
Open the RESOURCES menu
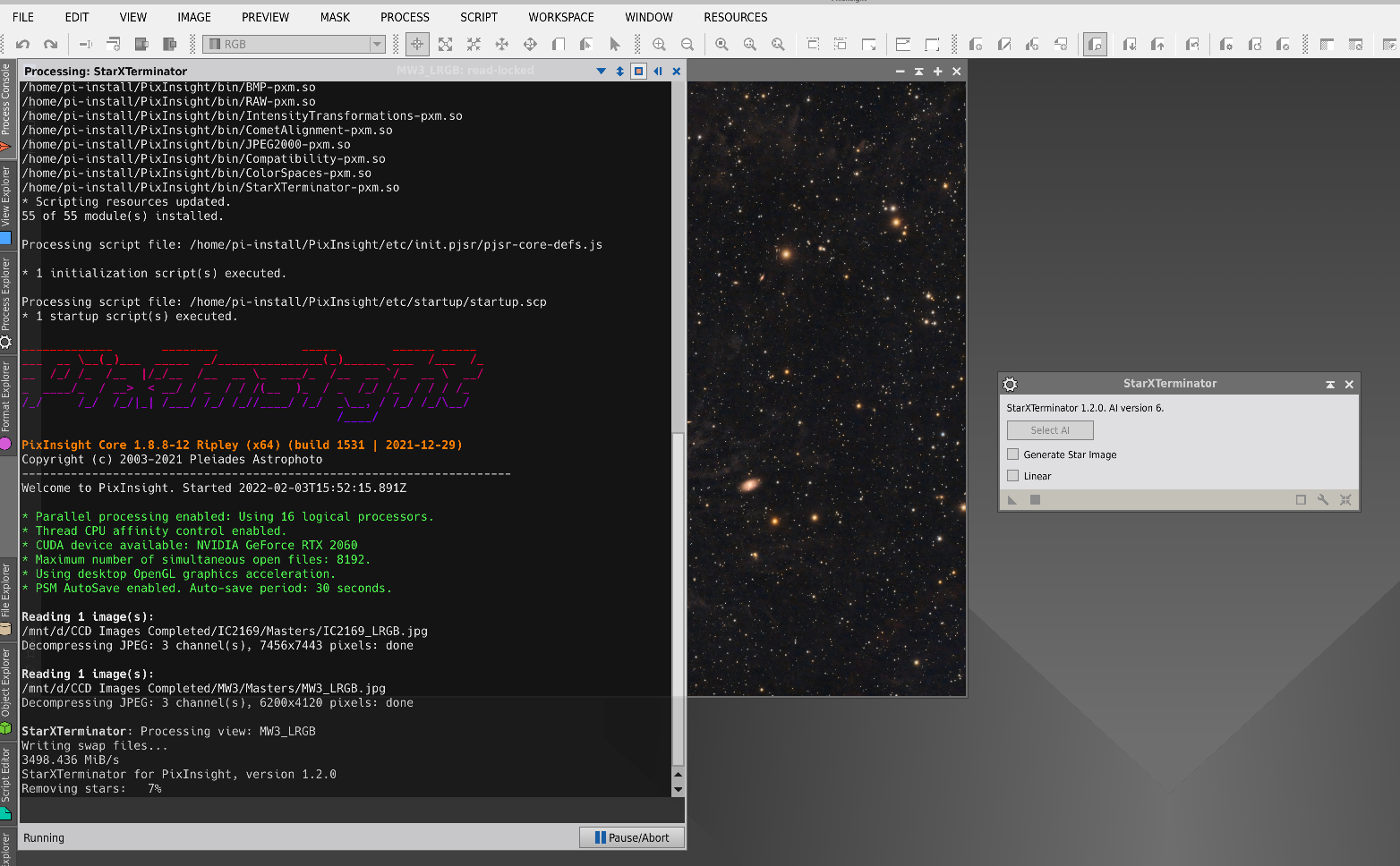point(736,17)
